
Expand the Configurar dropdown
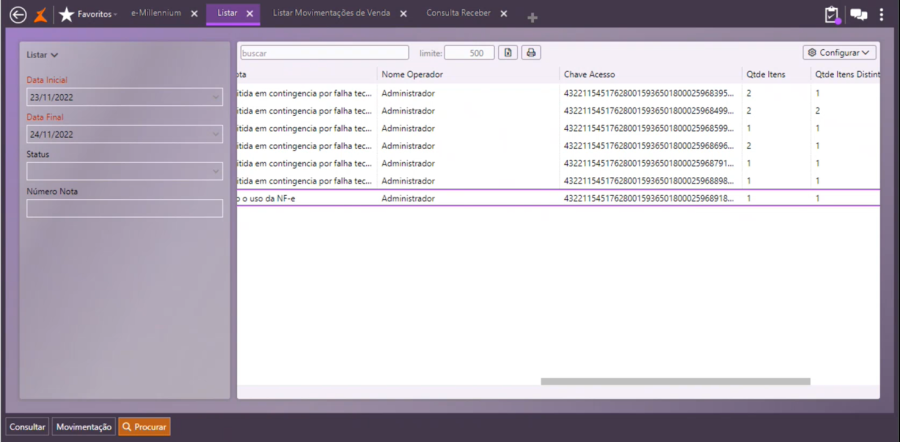[x=840, y=52]
